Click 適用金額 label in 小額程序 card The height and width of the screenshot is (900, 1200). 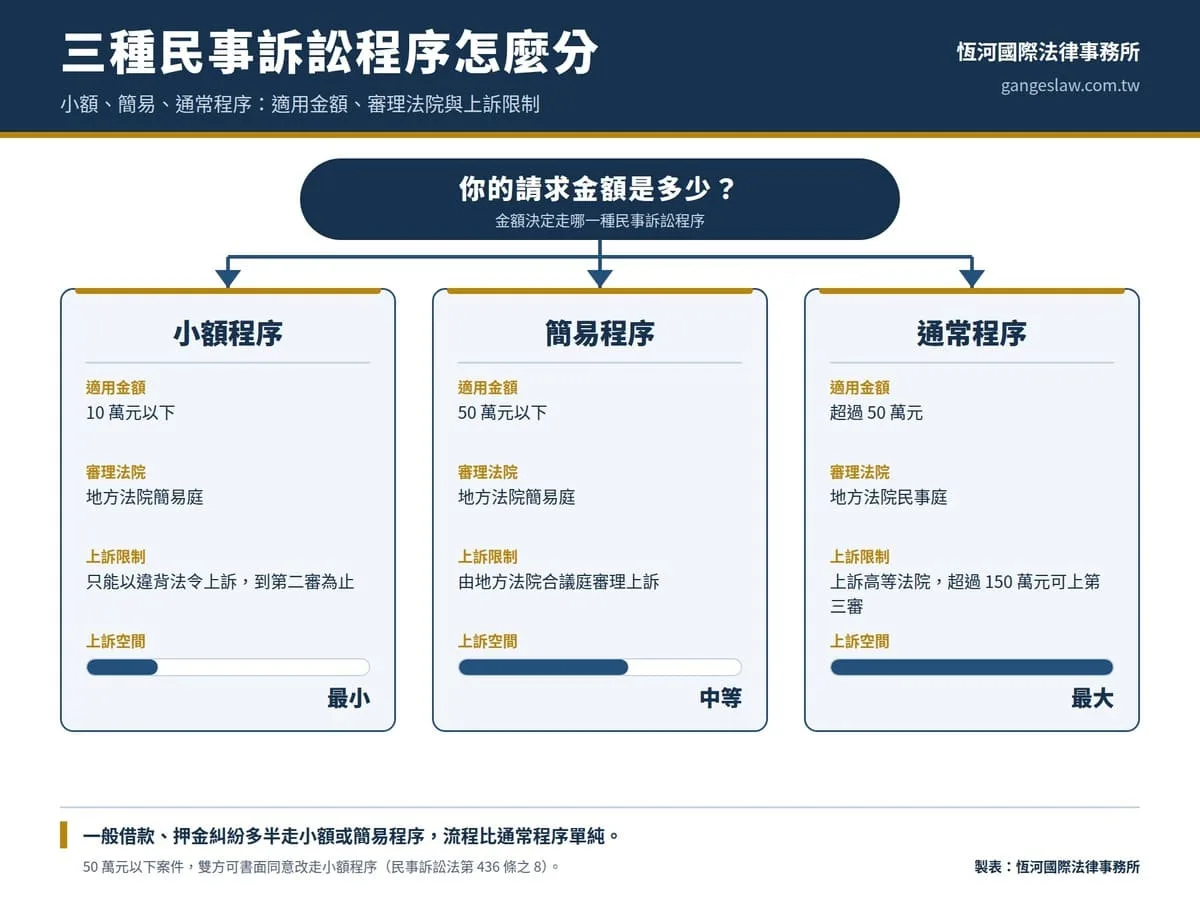pos(116,387)
